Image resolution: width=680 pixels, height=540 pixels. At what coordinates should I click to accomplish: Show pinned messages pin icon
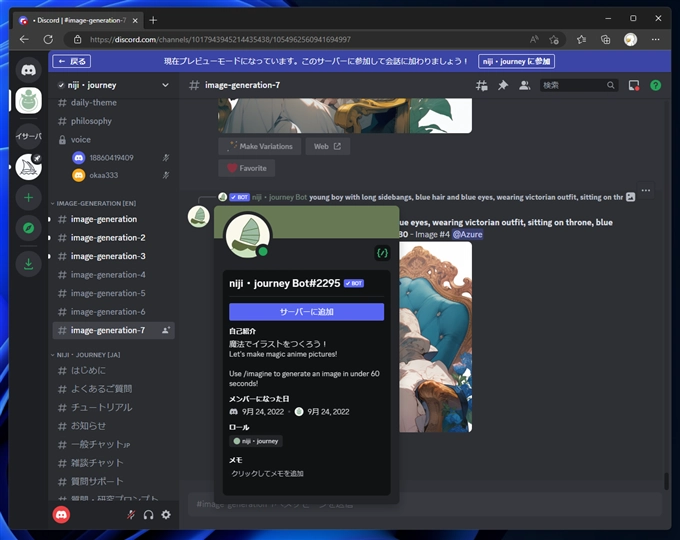pos(503,85)
